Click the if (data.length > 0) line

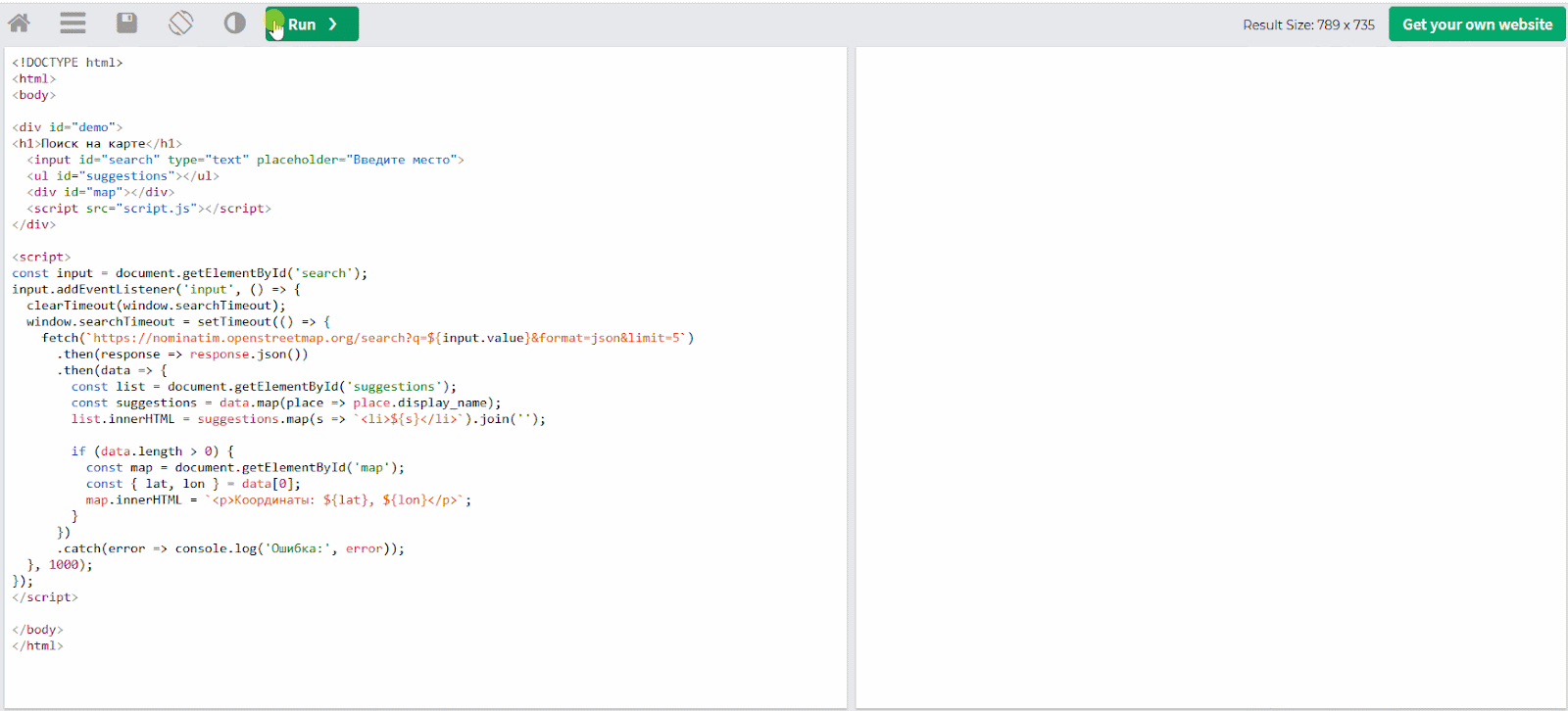152,451
